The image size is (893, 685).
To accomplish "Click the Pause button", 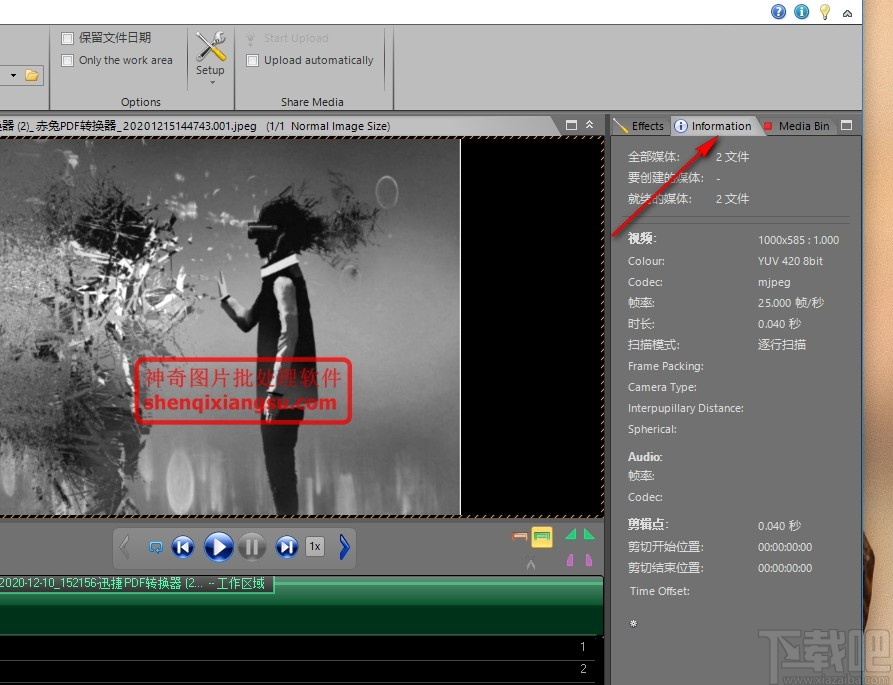I will point(252,547).
